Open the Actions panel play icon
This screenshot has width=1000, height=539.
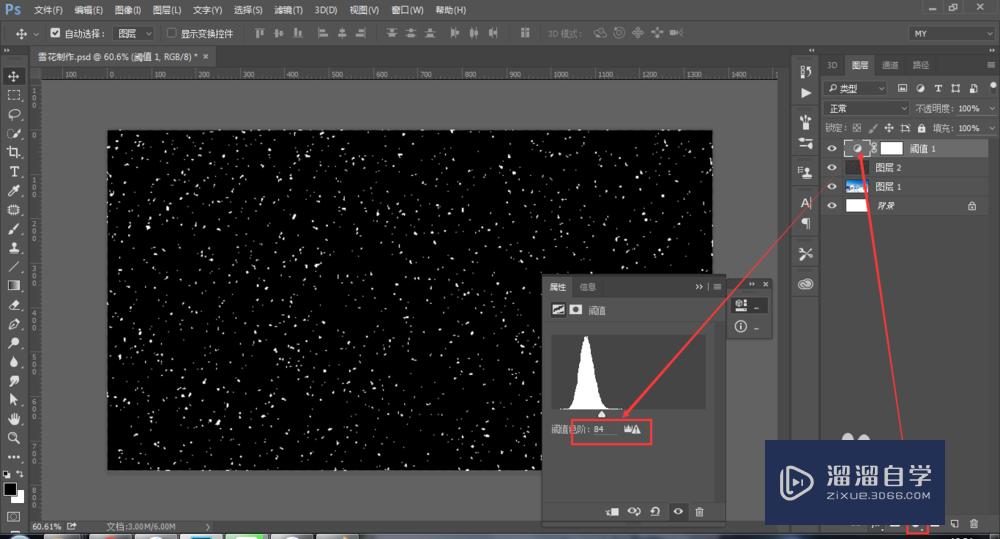[x=805, y=93]
